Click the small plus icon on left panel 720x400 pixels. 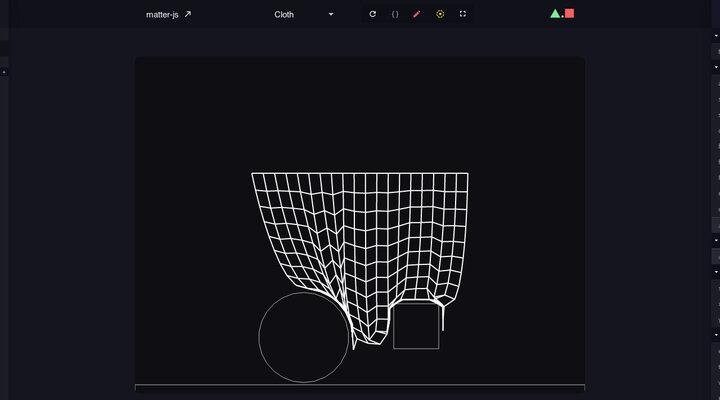(3, 72)
